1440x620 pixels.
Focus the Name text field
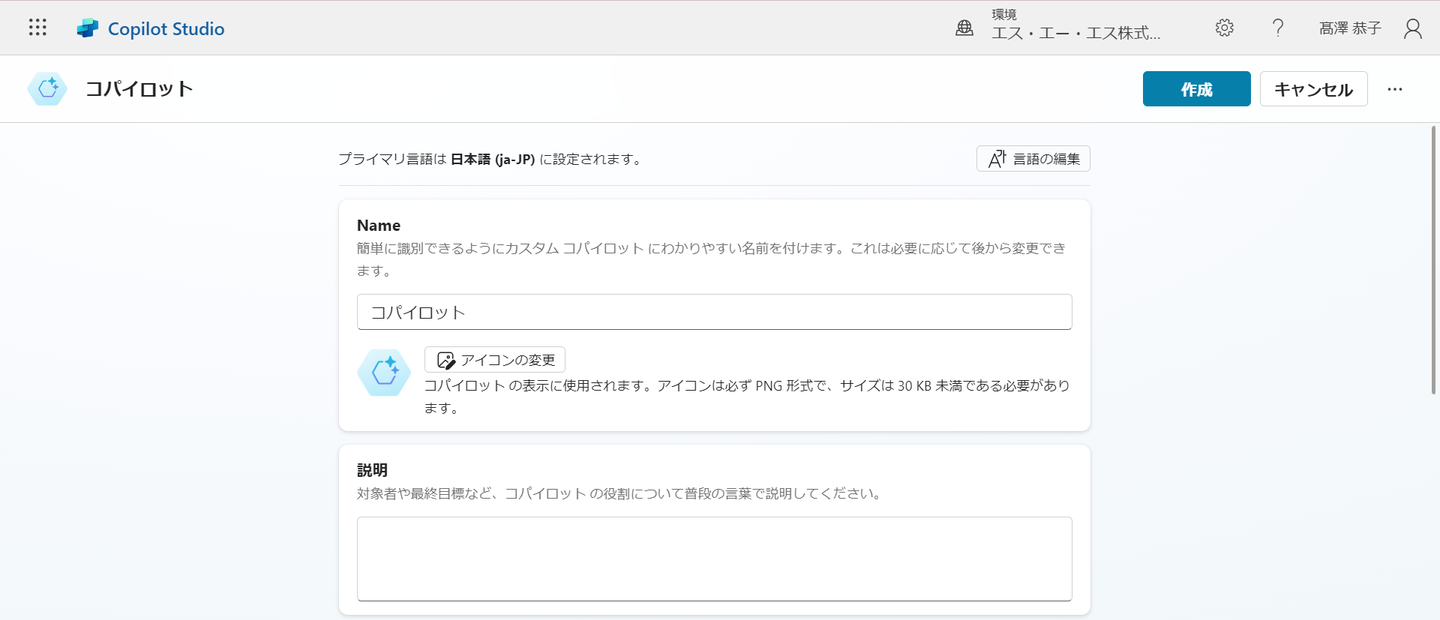point(714,312)
